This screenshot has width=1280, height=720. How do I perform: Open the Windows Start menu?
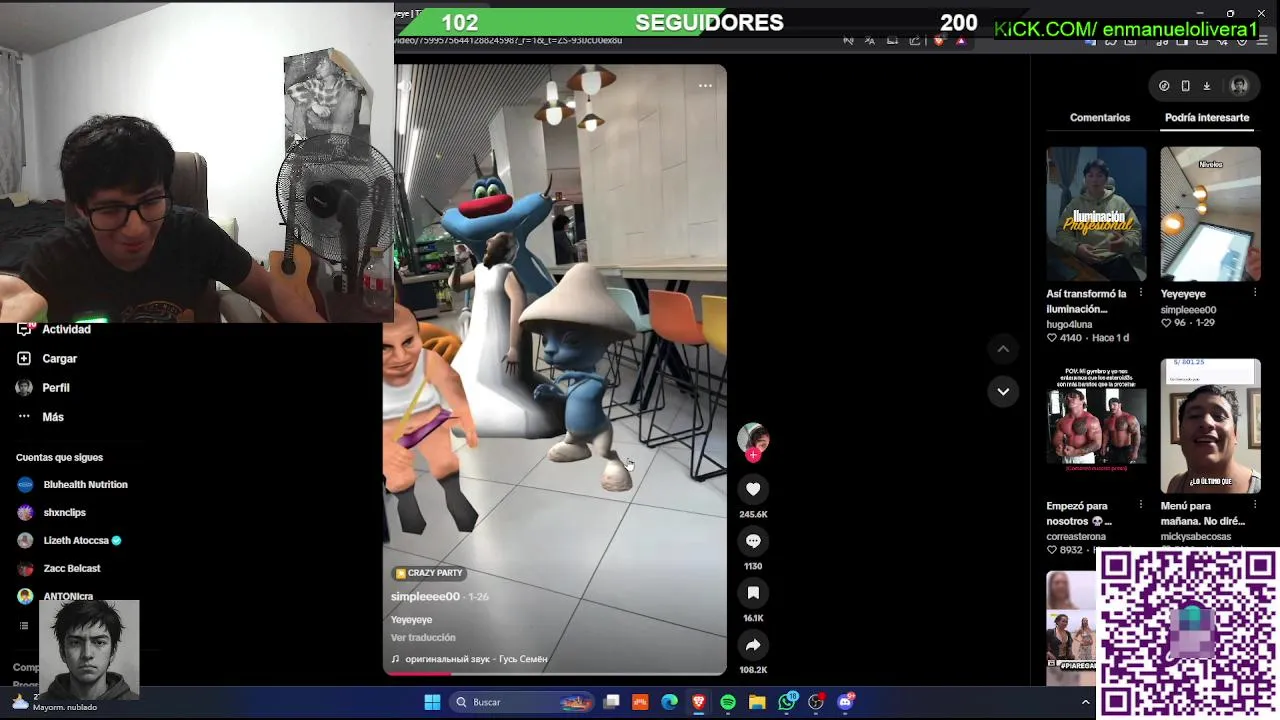click(x=432, y=702)
